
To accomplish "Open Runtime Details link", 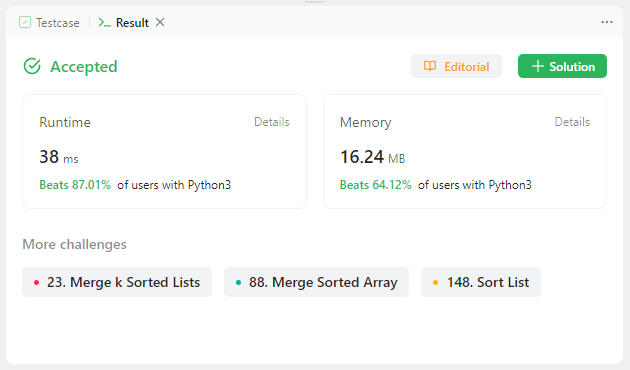I will coord(272,122).
